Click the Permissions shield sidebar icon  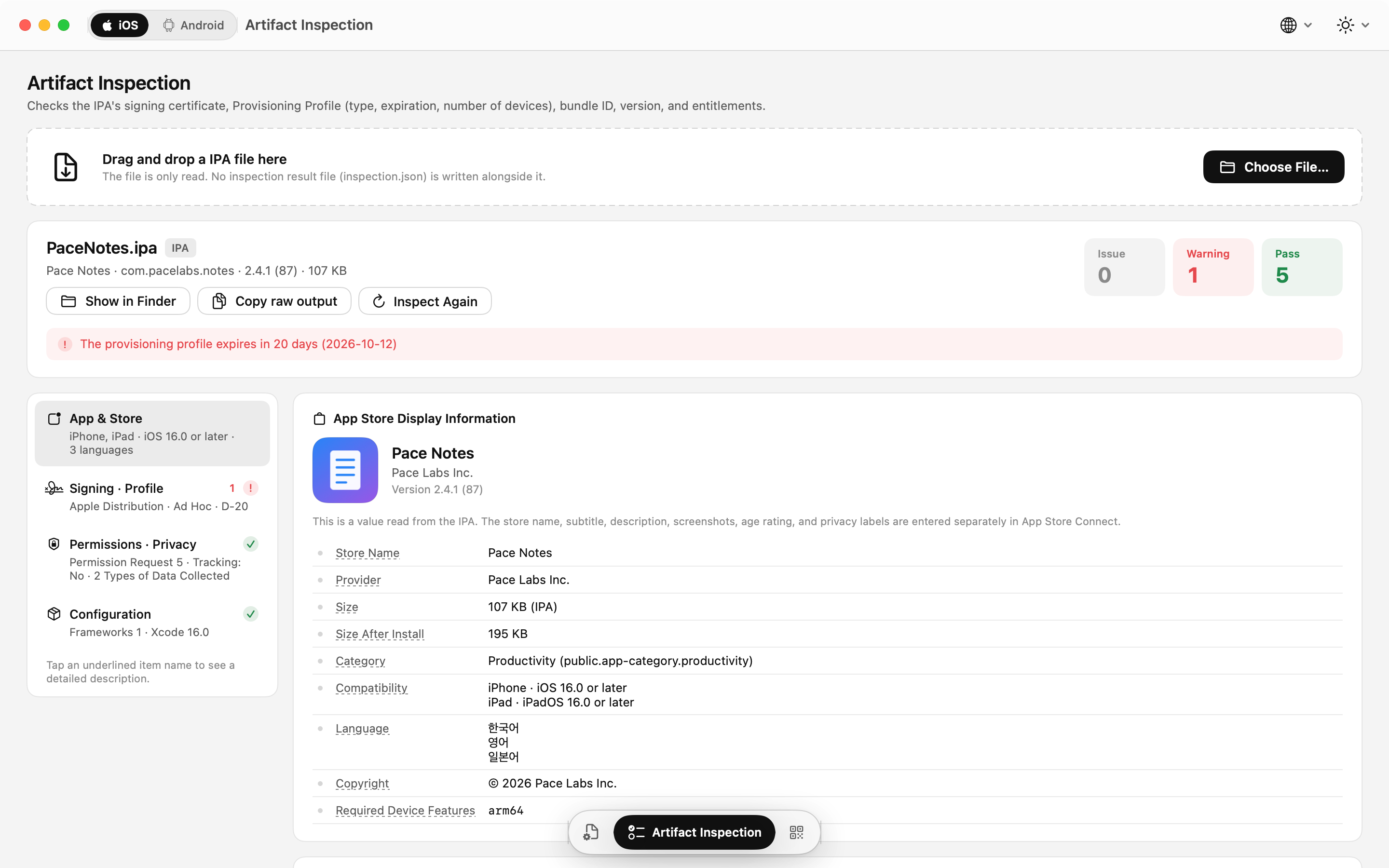[54, 544]
